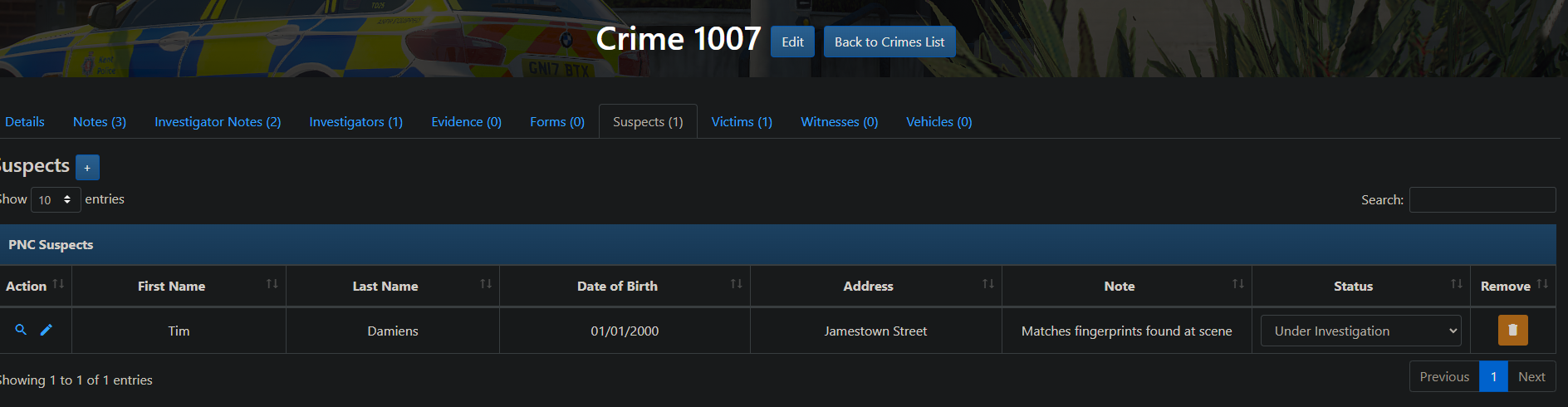Go to the Evidence (0) tab
Image resolution: width=1568 pixels, height=407 pixels.
pos(466,121)
